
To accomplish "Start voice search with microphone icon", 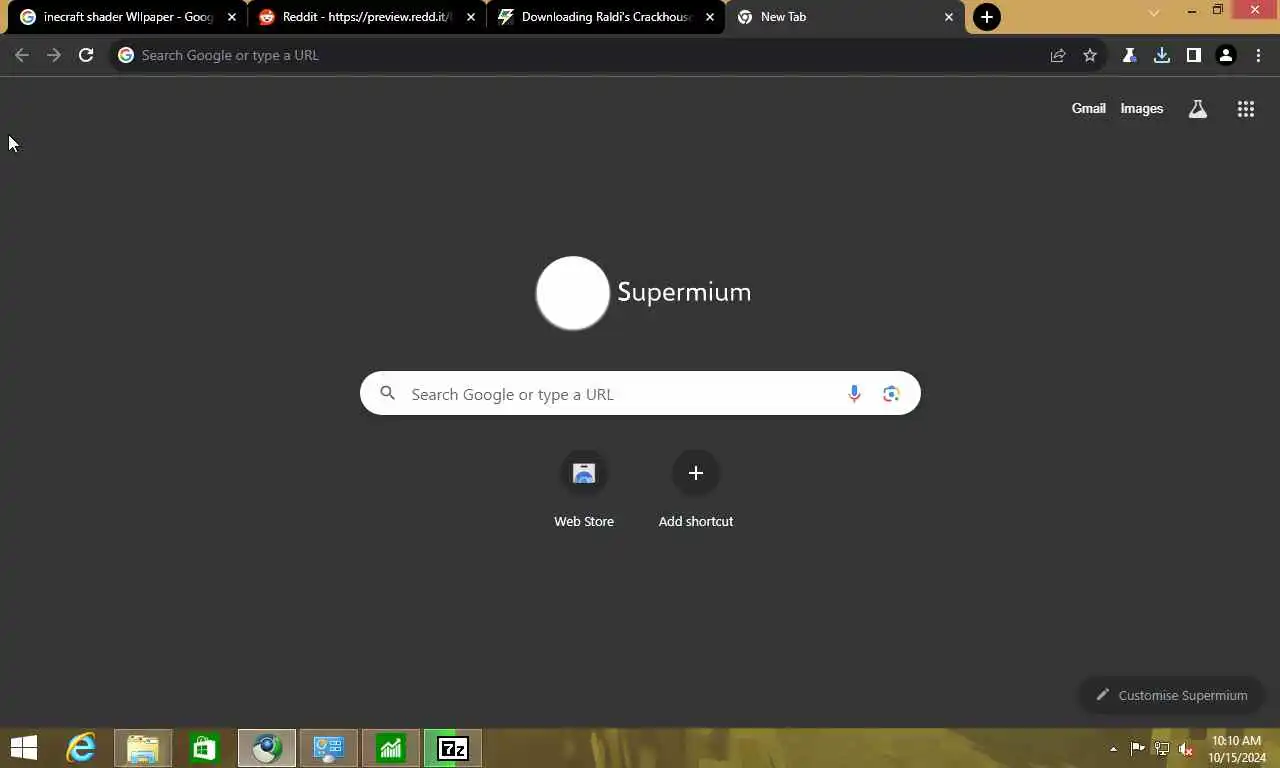I will pyautogui.click(x=854, y=394).
